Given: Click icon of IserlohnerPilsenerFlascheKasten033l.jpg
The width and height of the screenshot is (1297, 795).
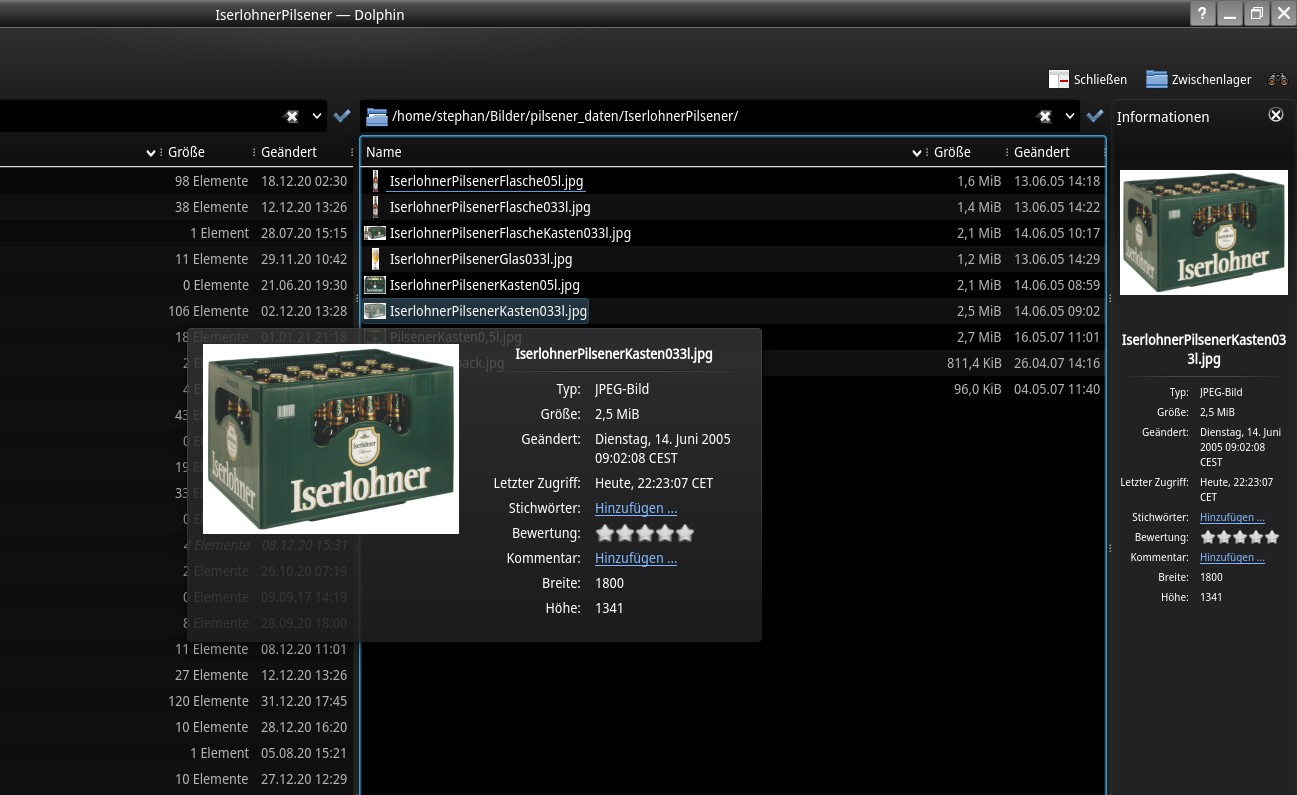Looking at the screenshot, I should click(375, 233).
